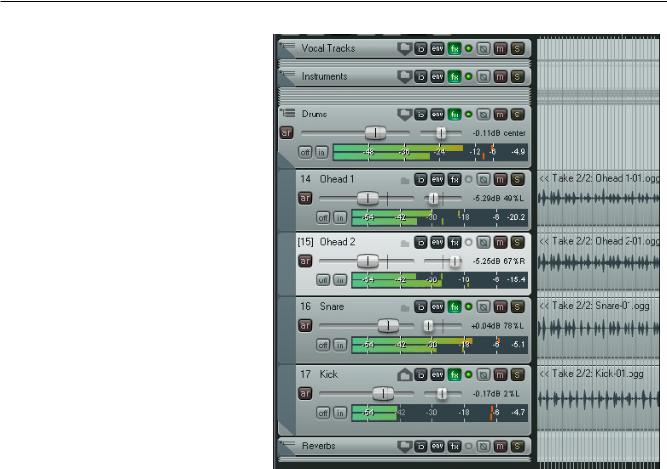667x469 pixels.
Task: Click the last-in-folder icon on Kick
Action: click(405, 375)
